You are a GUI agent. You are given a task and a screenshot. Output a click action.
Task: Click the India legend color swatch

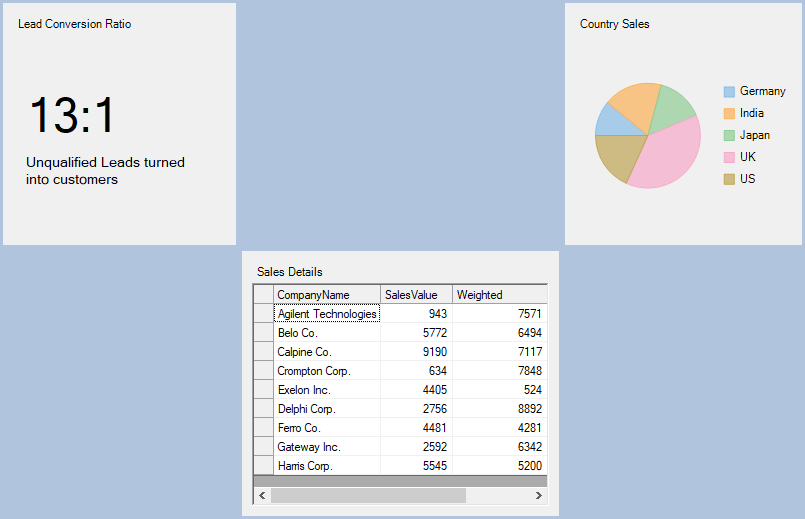[x=729, y=114]
